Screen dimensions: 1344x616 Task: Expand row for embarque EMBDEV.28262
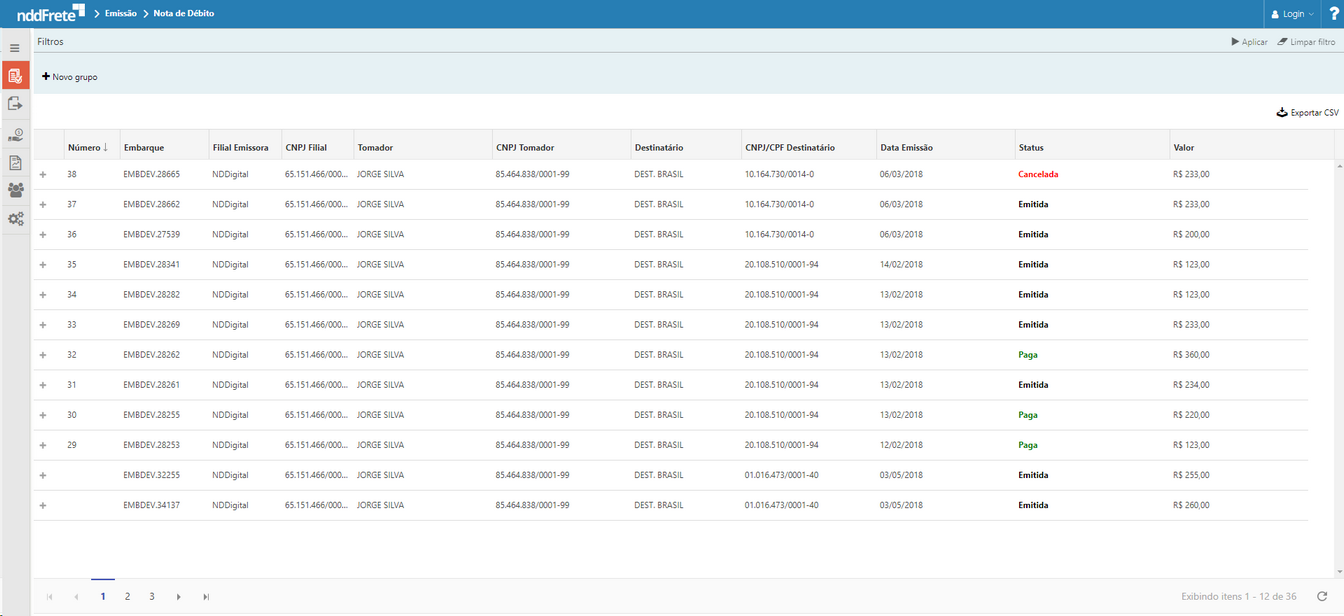coord(43,355)
